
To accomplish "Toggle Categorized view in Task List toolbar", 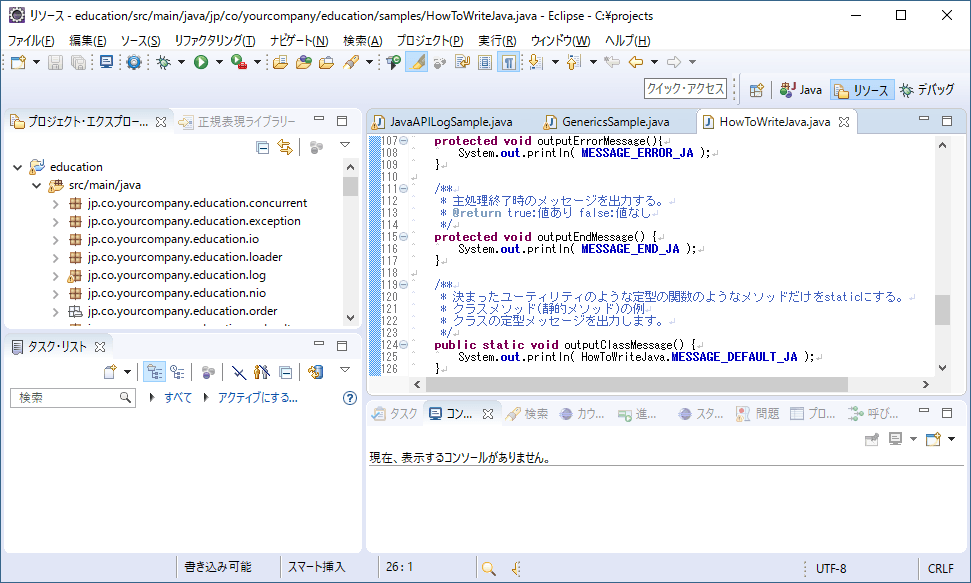I will (x=155, y=372).
